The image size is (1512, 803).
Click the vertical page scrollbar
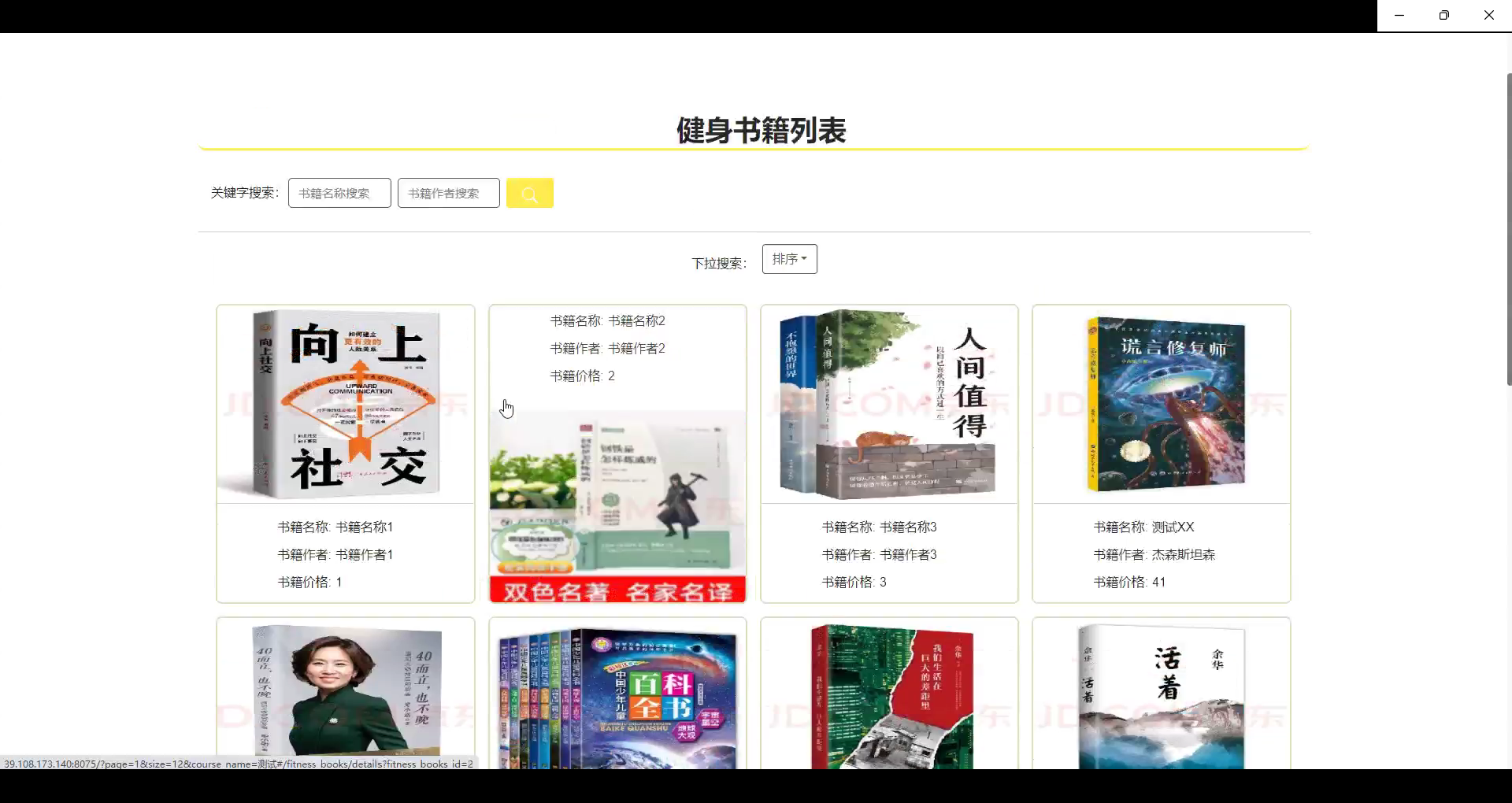coord(1509,228)
